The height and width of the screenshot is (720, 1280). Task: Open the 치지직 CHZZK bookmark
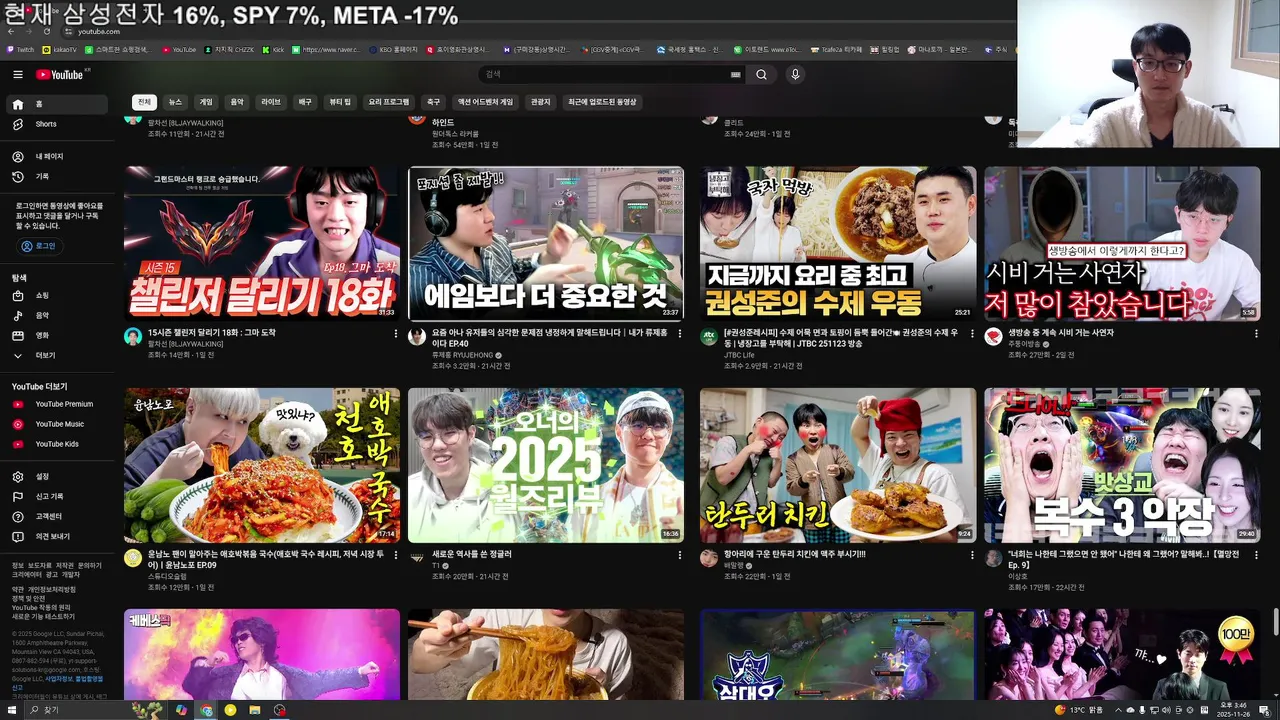(229, 49)
